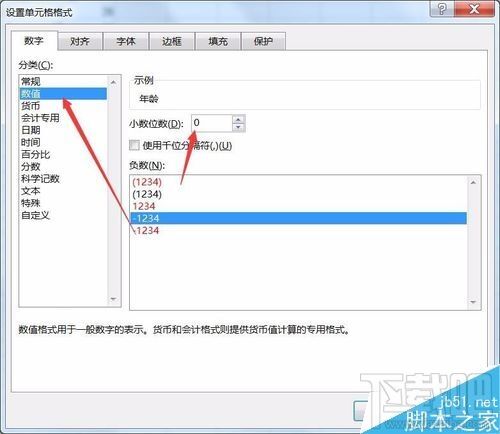
Task: Select the 时间 category
Action: (x=63, y=142)
